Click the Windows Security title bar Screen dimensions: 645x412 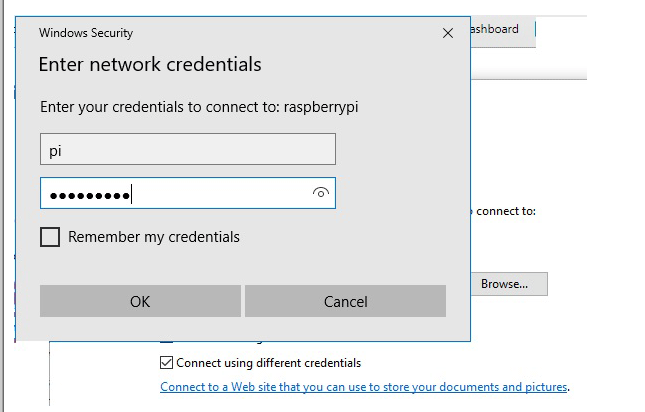coord(200,33)
